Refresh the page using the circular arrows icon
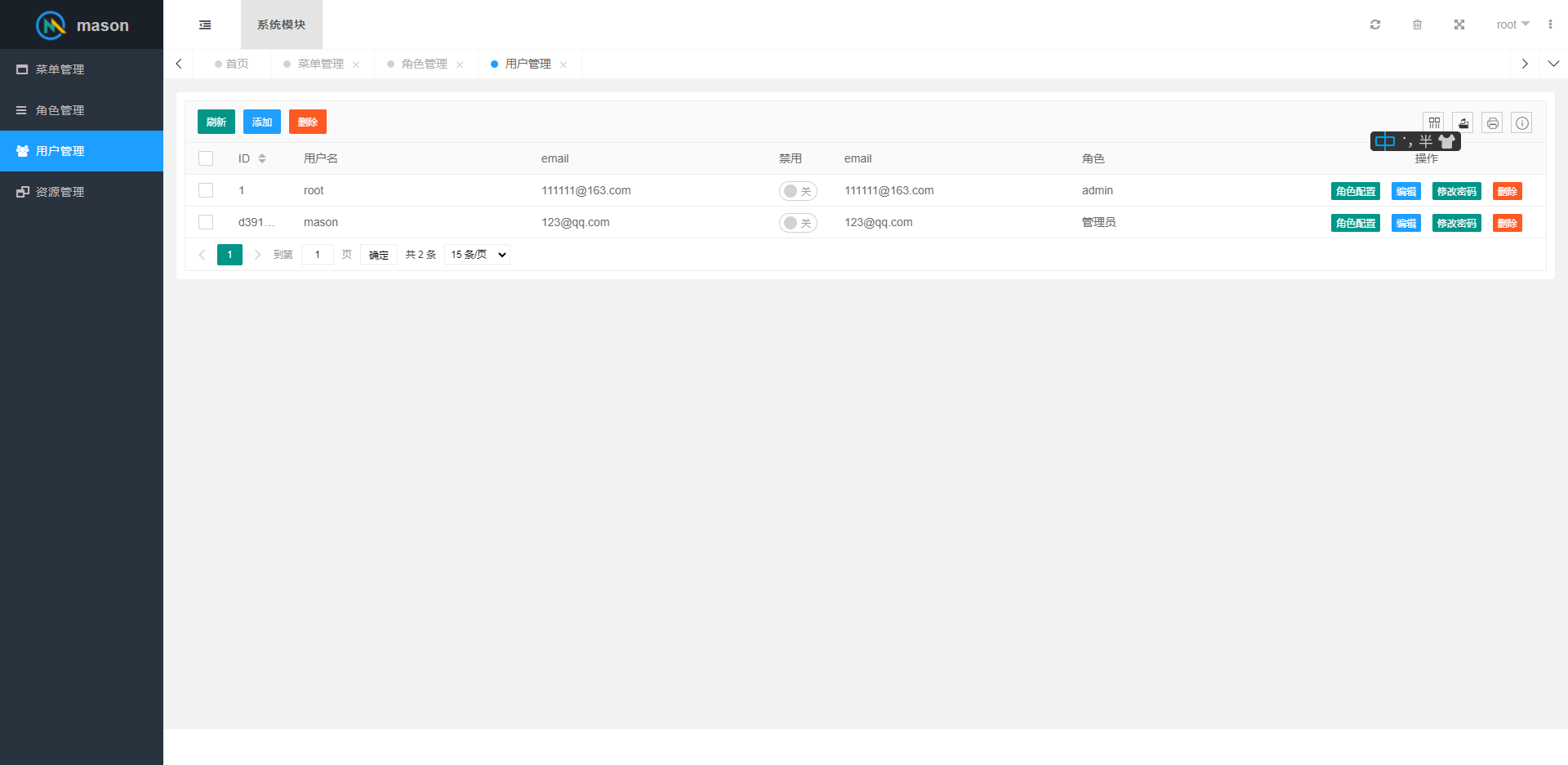 [x=1375, y=24]
